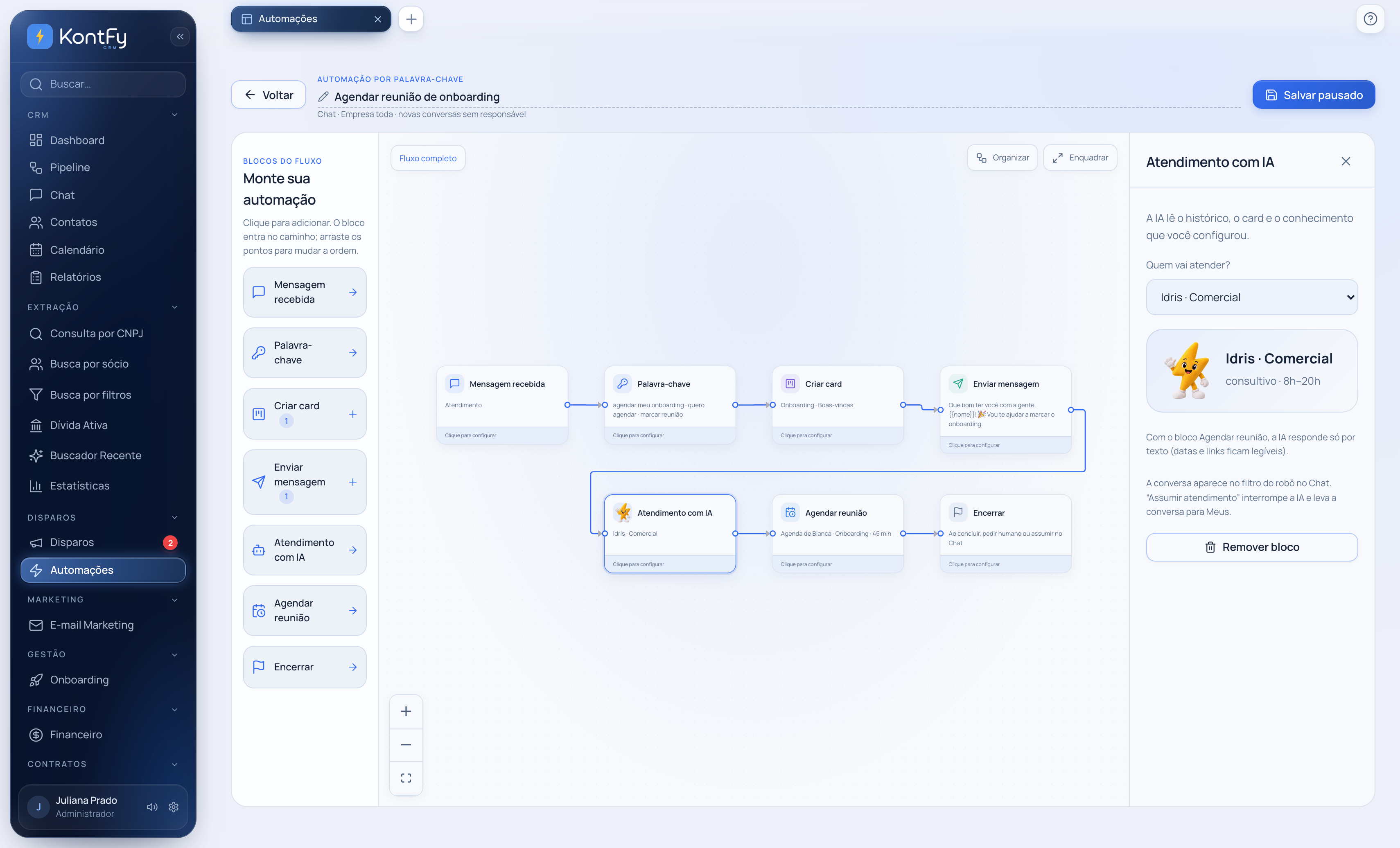Select the Enviar mensagem node on canvas

(x=1005, y=410)
